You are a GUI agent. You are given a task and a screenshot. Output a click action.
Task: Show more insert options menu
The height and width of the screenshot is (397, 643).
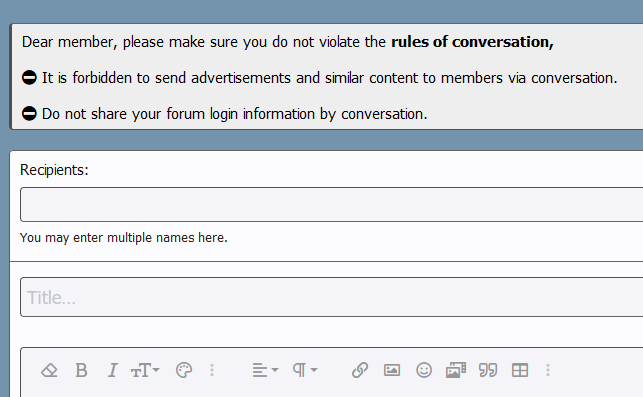click(548, 370)
